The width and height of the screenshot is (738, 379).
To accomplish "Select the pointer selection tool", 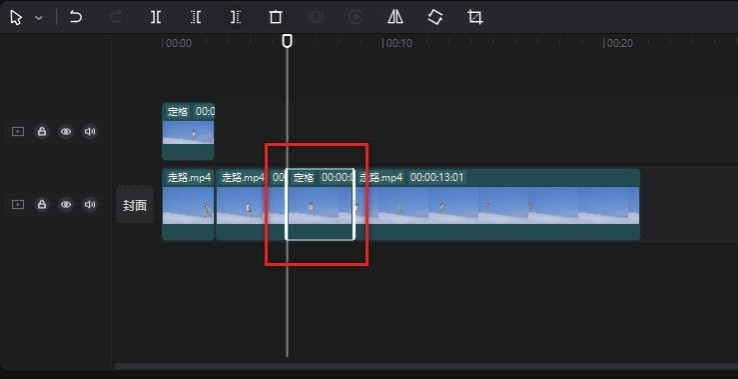I will click(16, 18).
